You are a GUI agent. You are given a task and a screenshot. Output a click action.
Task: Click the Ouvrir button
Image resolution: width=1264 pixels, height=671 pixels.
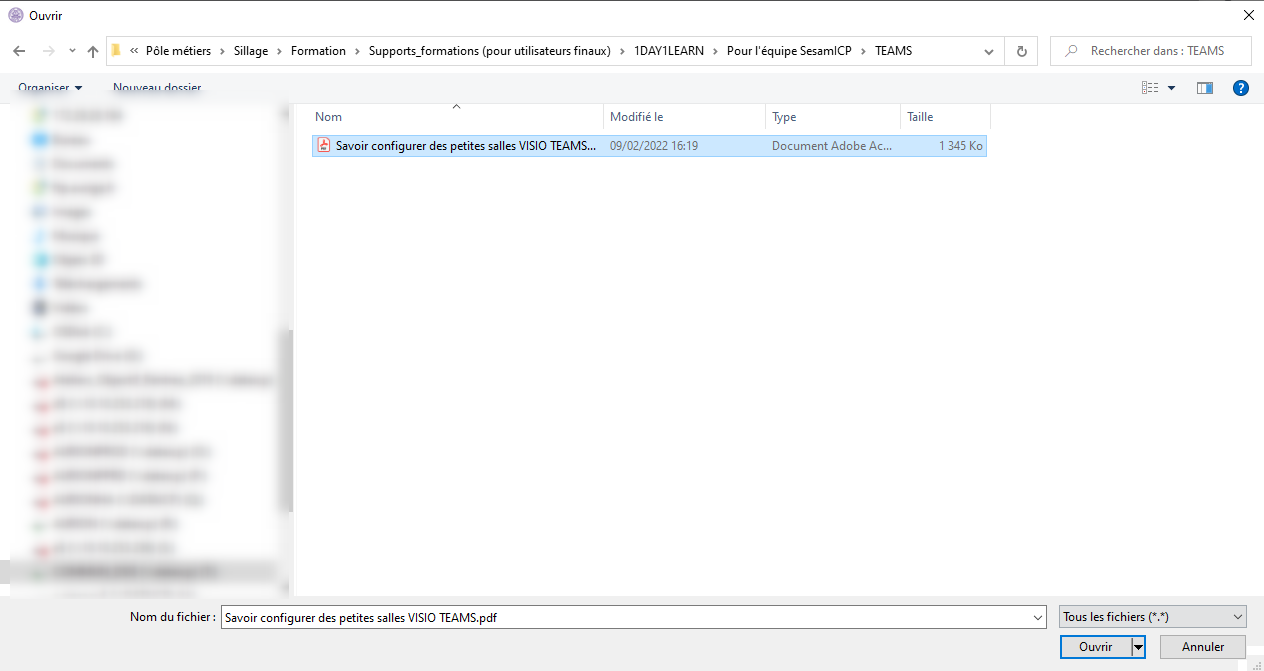(1095, 647)
